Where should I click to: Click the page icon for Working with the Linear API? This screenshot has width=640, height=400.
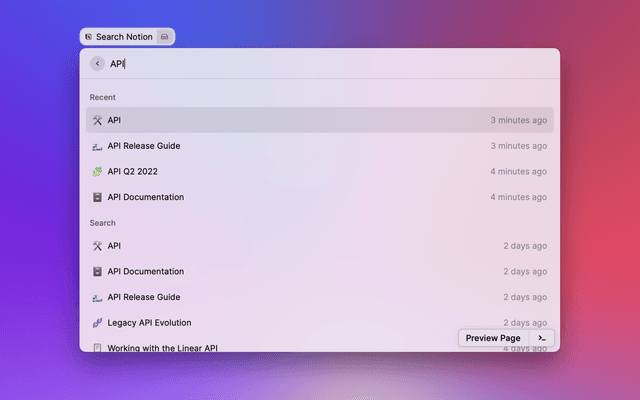pos(97,348)
